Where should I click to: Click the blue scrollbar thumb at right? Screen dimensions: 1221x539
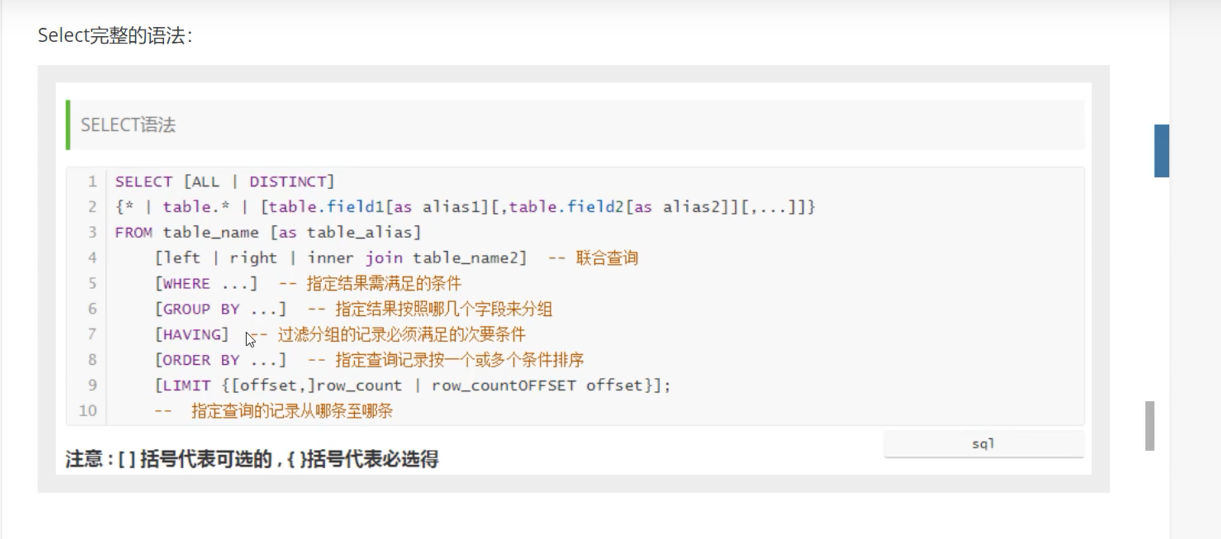tap(1162, 151)
